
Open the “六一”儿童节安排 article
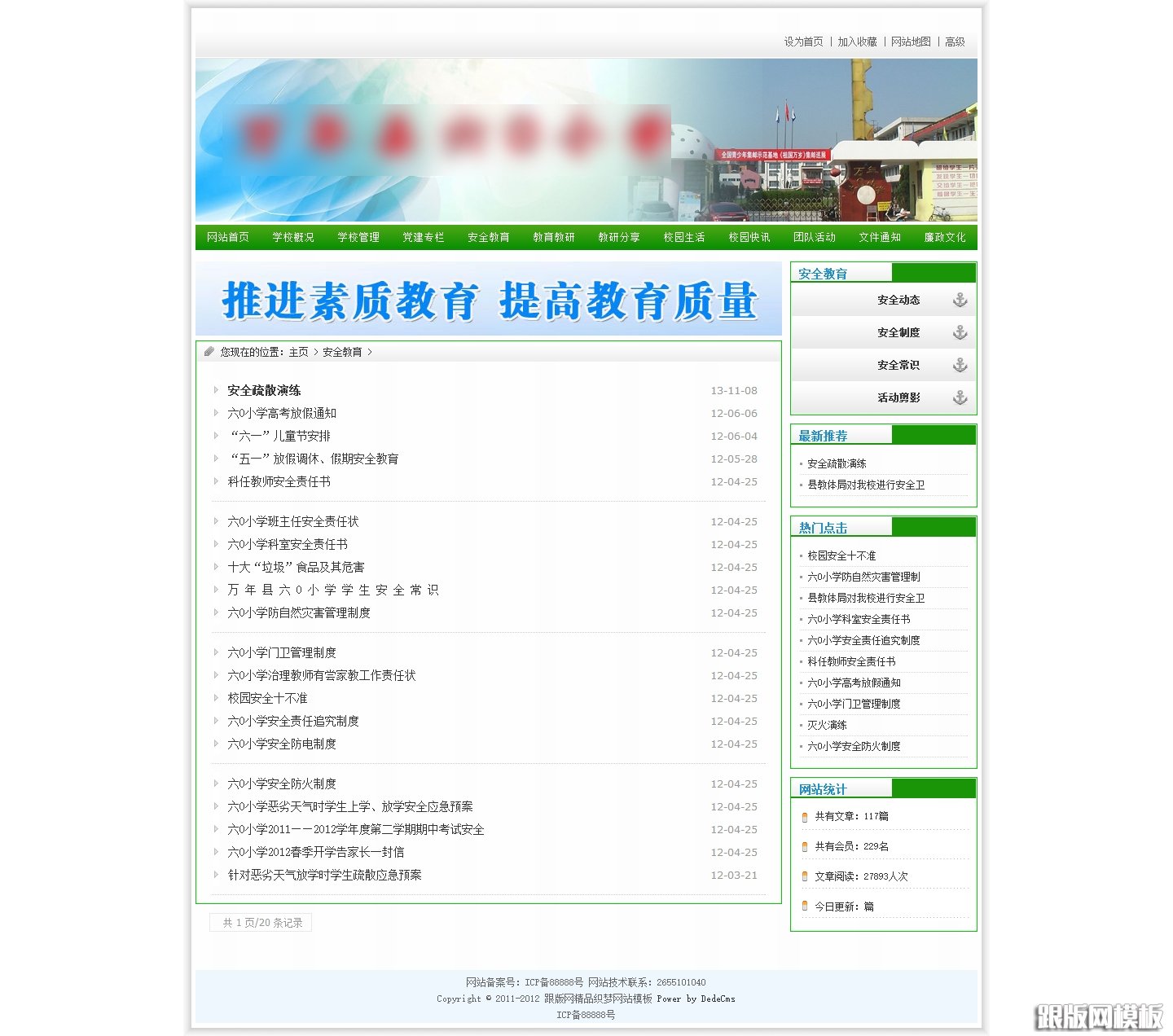pyautogui.click(x=279, y=436)
